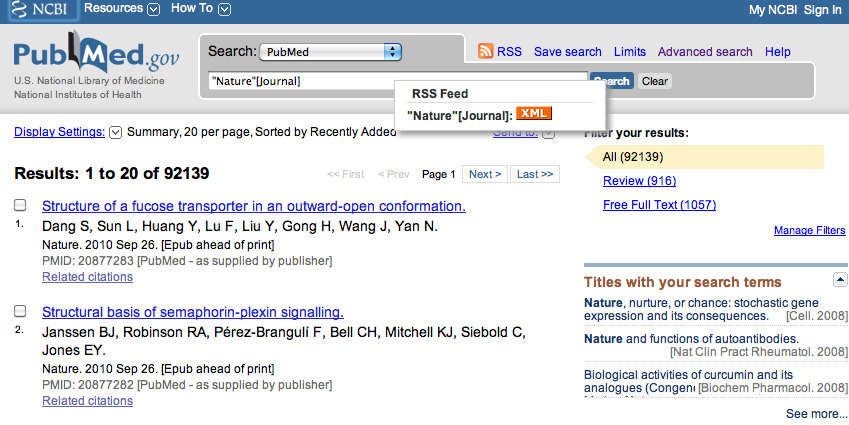Click the Dang S author list text

click(x=240, y=226)
